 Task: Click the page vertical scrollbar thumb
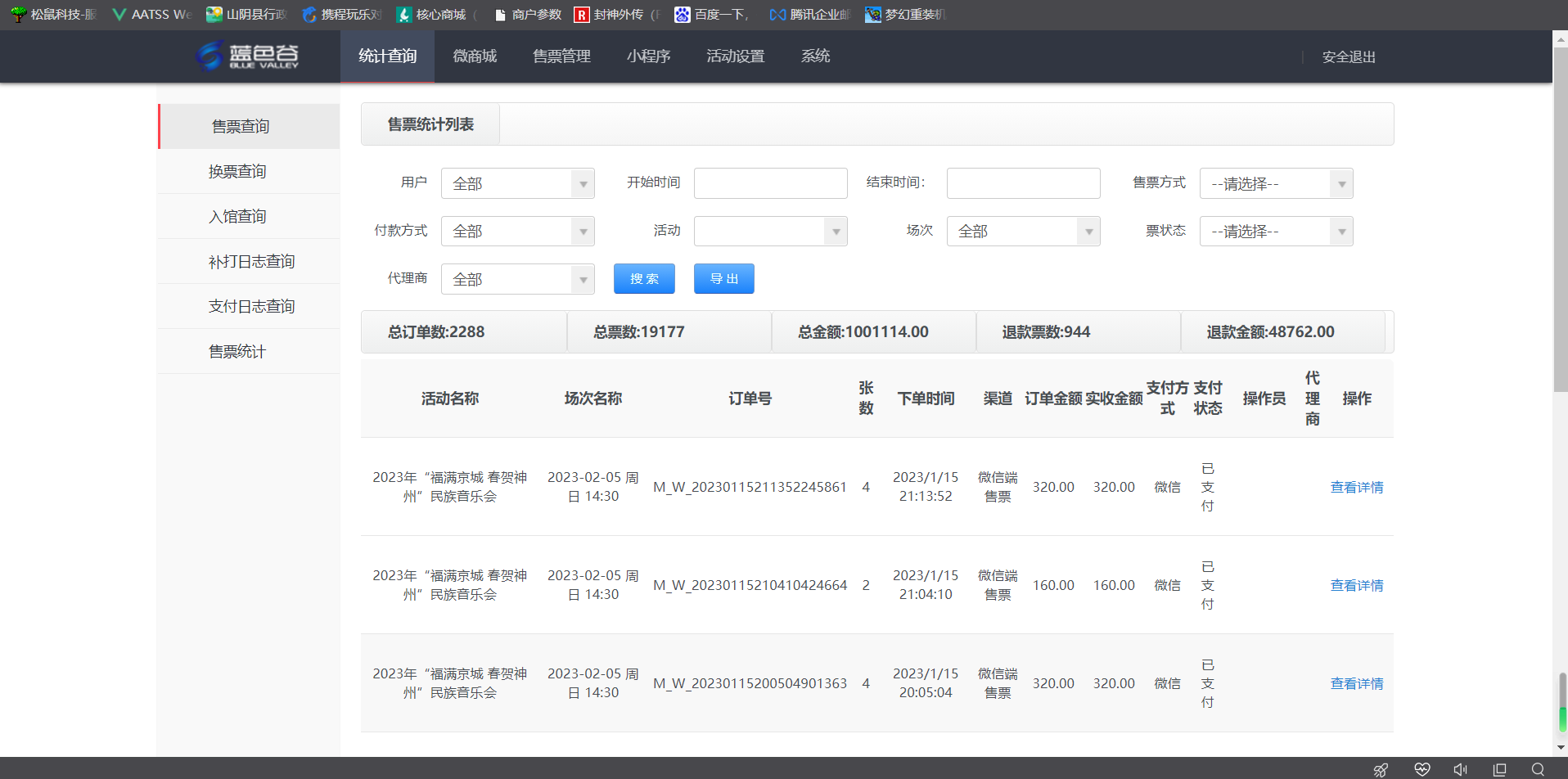pyautogui.click(x=1561, y=221)
